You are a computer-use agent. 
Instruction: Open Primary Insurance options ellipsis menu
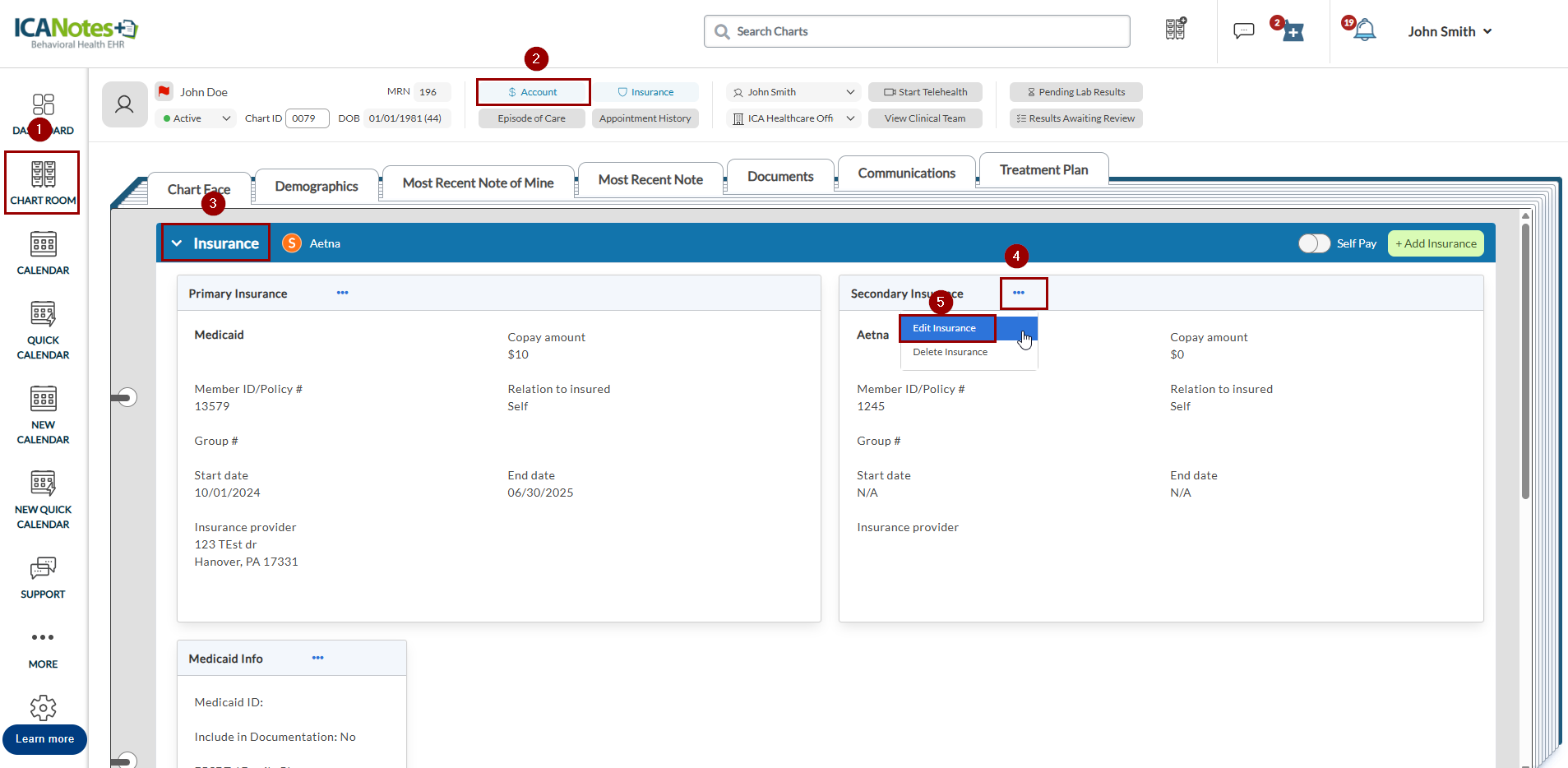coord(342,293)
